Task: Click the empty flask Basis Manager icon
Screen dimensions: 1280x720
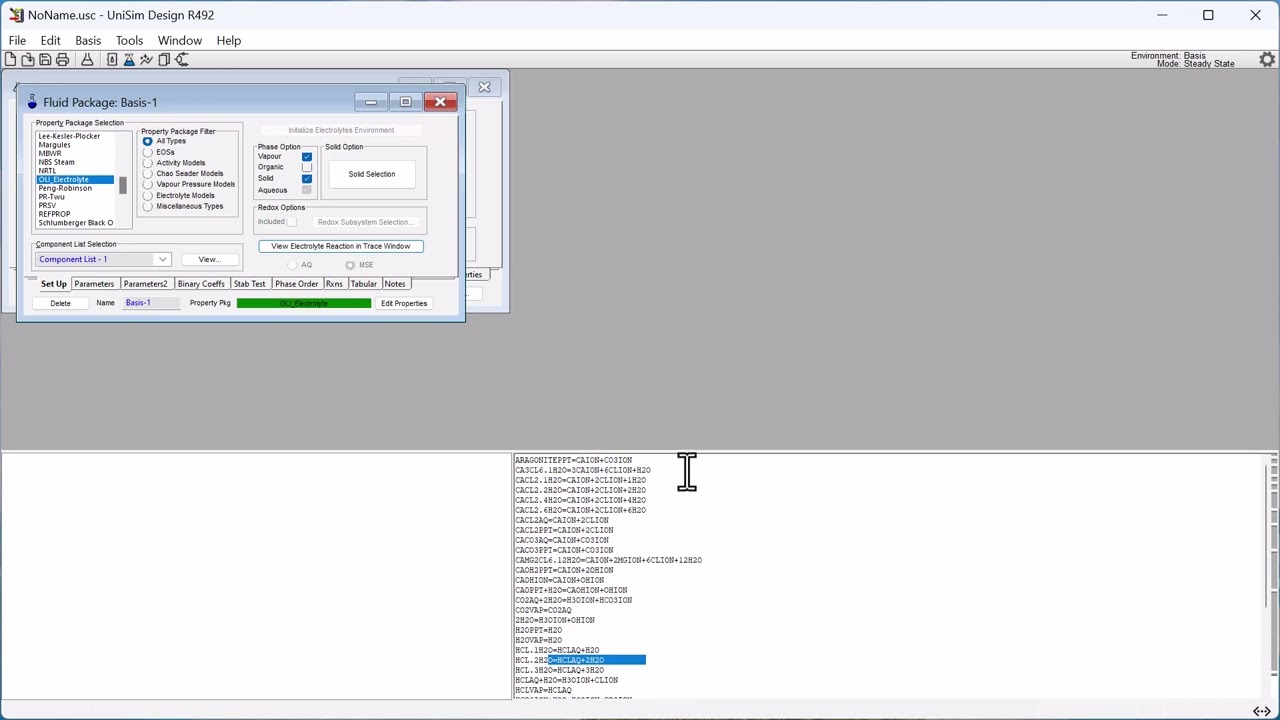Action: [x=87, y=60]
